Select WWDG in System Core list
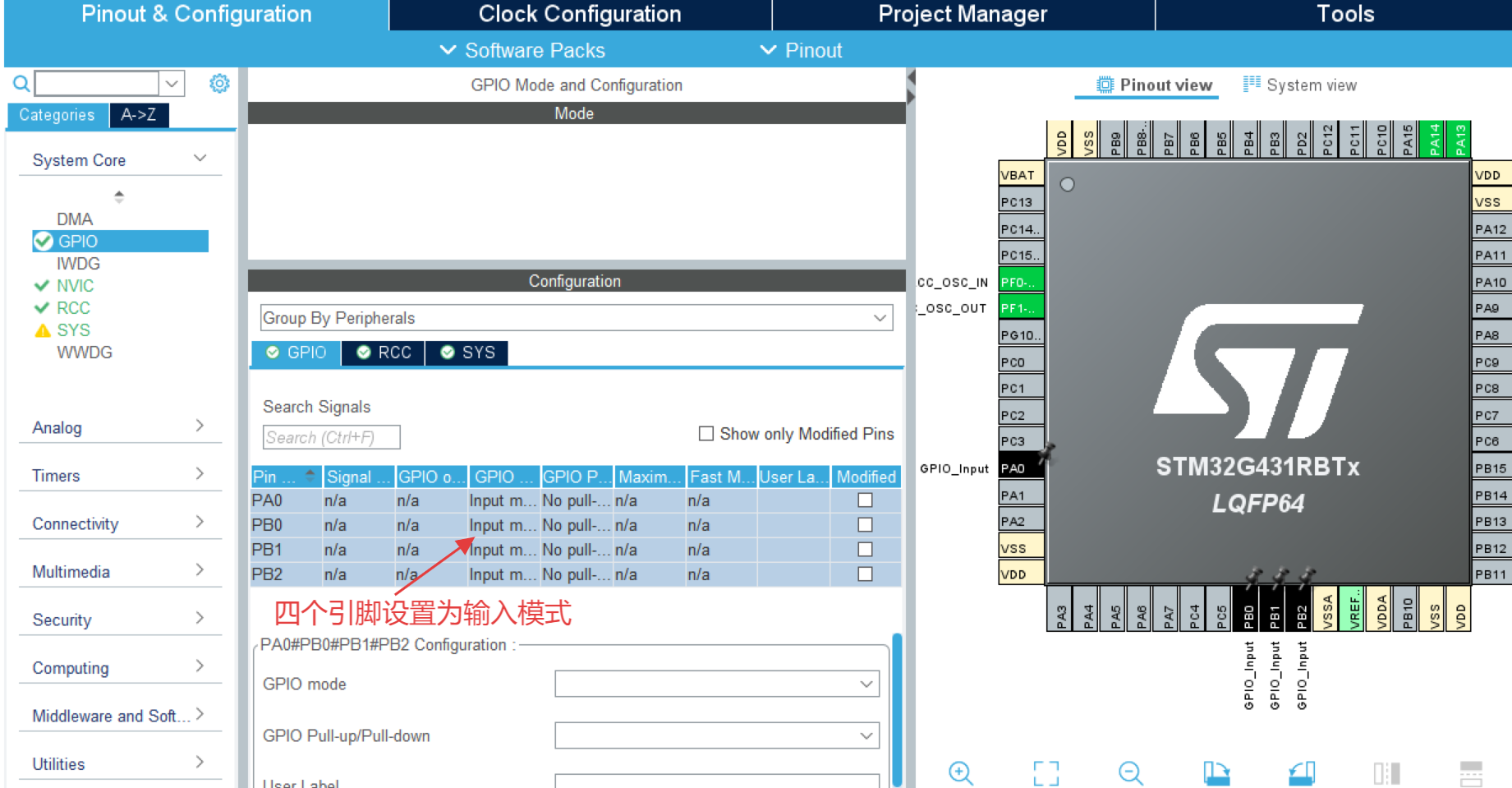This screenshot has height=788, width=1512. click(84, 353)
